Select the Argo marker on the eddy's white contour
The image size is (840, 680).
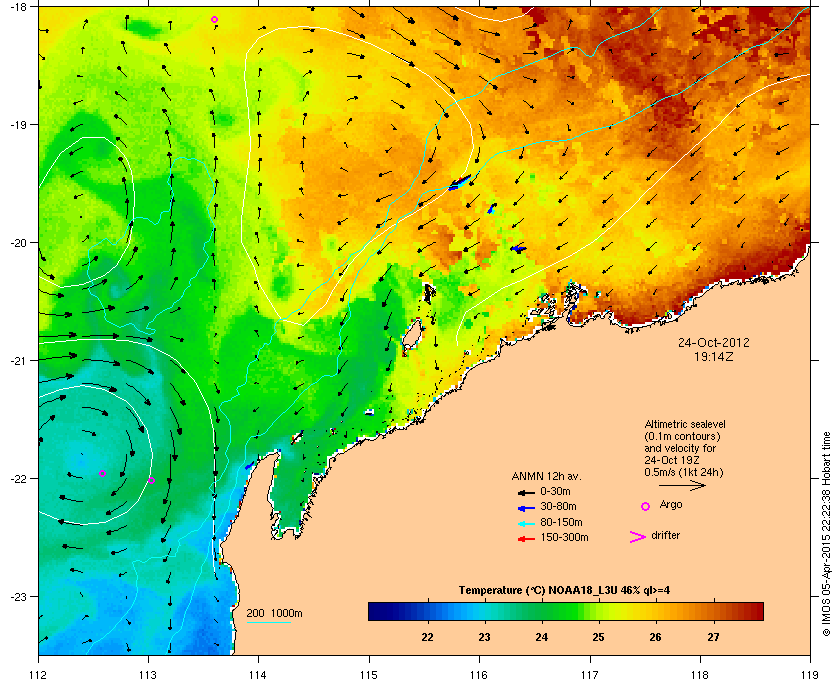(152, 481)
